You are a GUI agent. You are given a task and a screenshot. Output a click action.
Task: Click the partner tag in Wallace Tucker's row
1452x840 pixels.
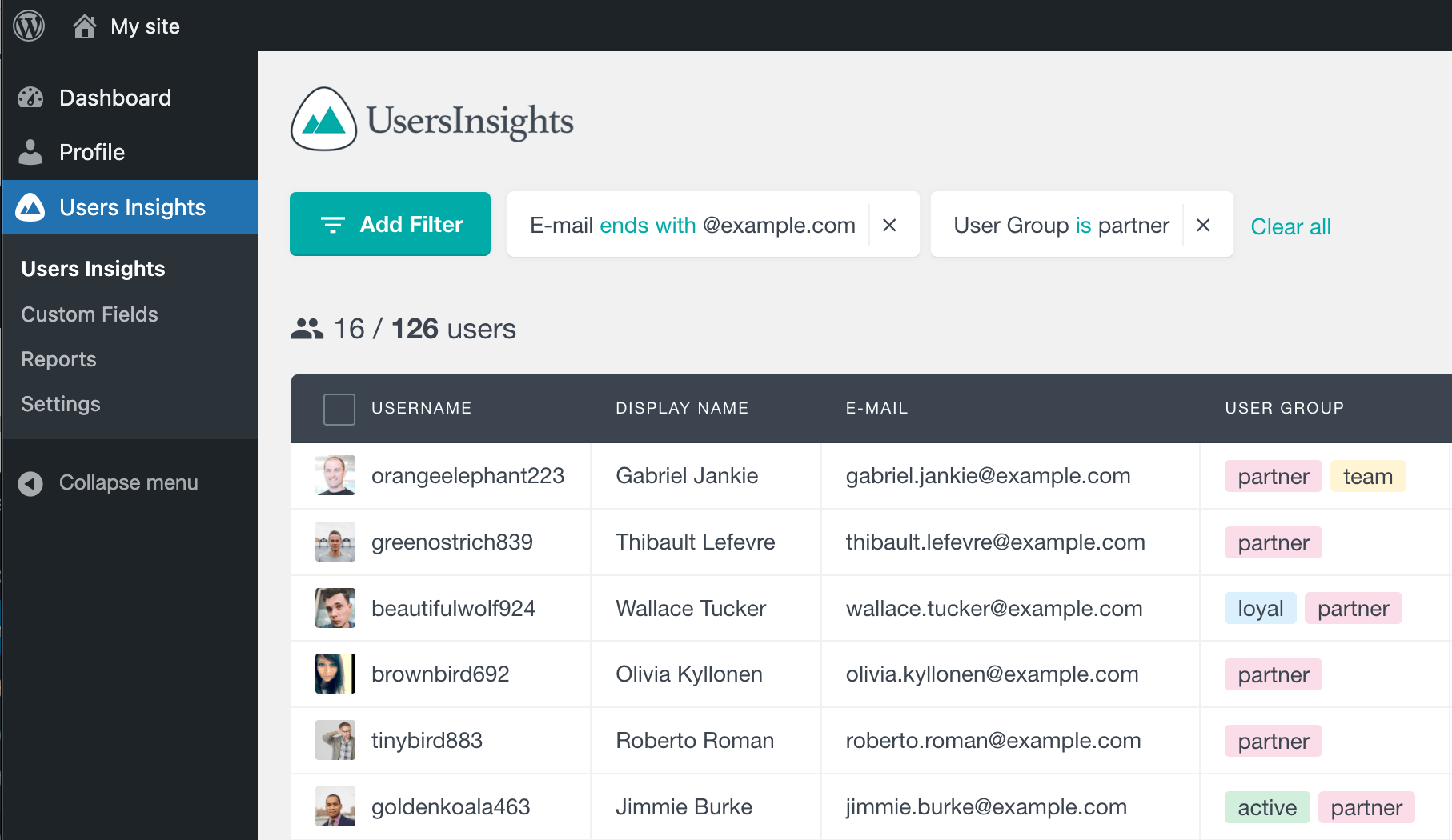[x=1354, y=608]
